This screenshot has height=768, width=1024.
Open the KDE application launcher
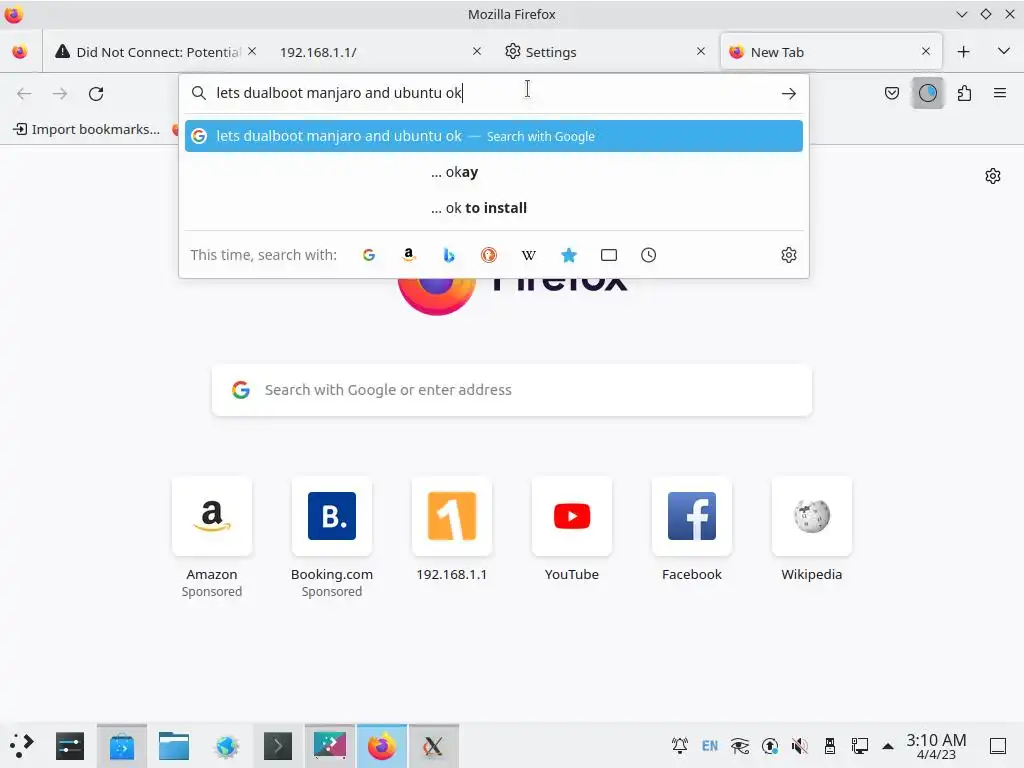(22, 746)
